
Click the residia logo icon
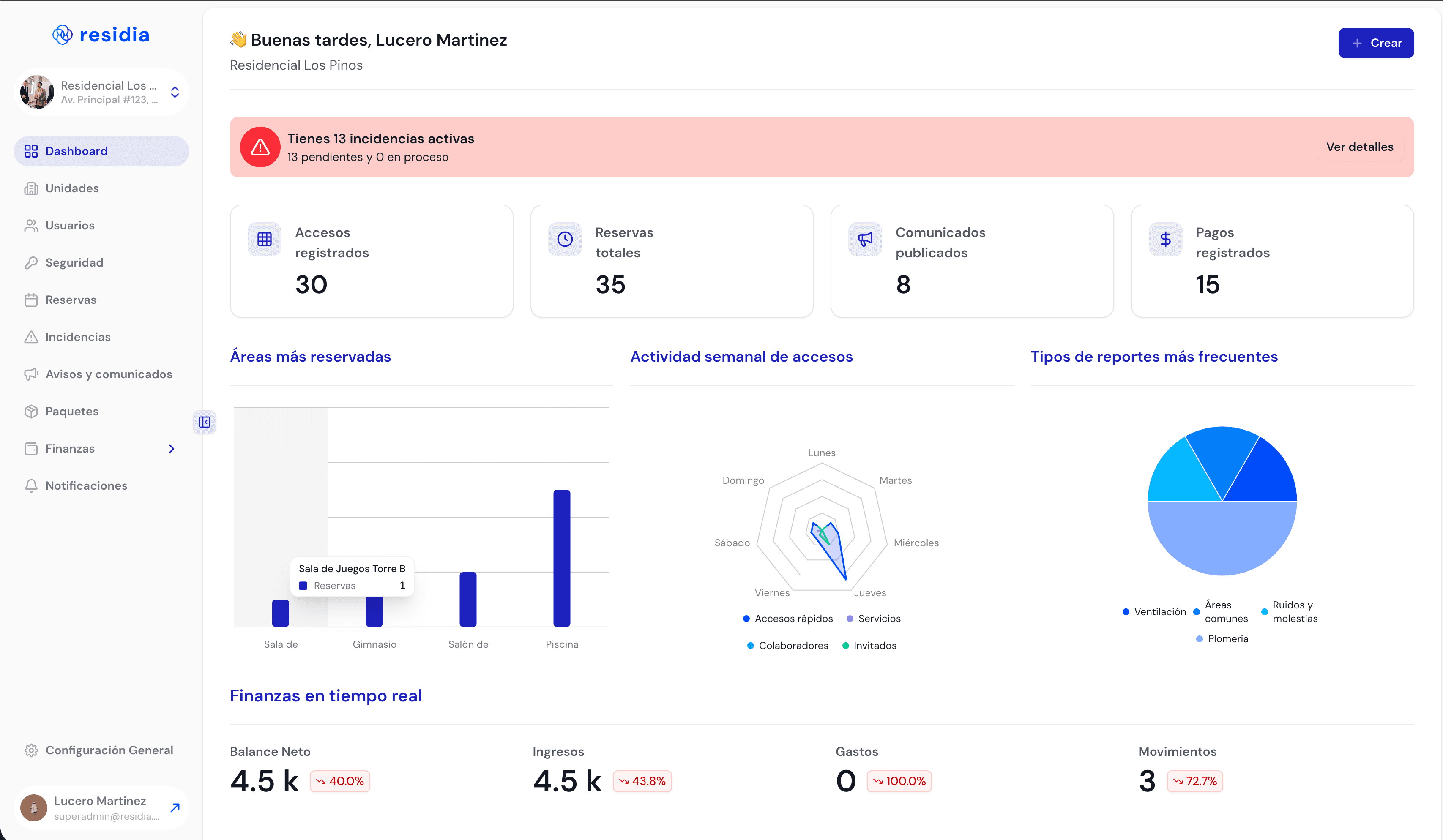(63, 35)
